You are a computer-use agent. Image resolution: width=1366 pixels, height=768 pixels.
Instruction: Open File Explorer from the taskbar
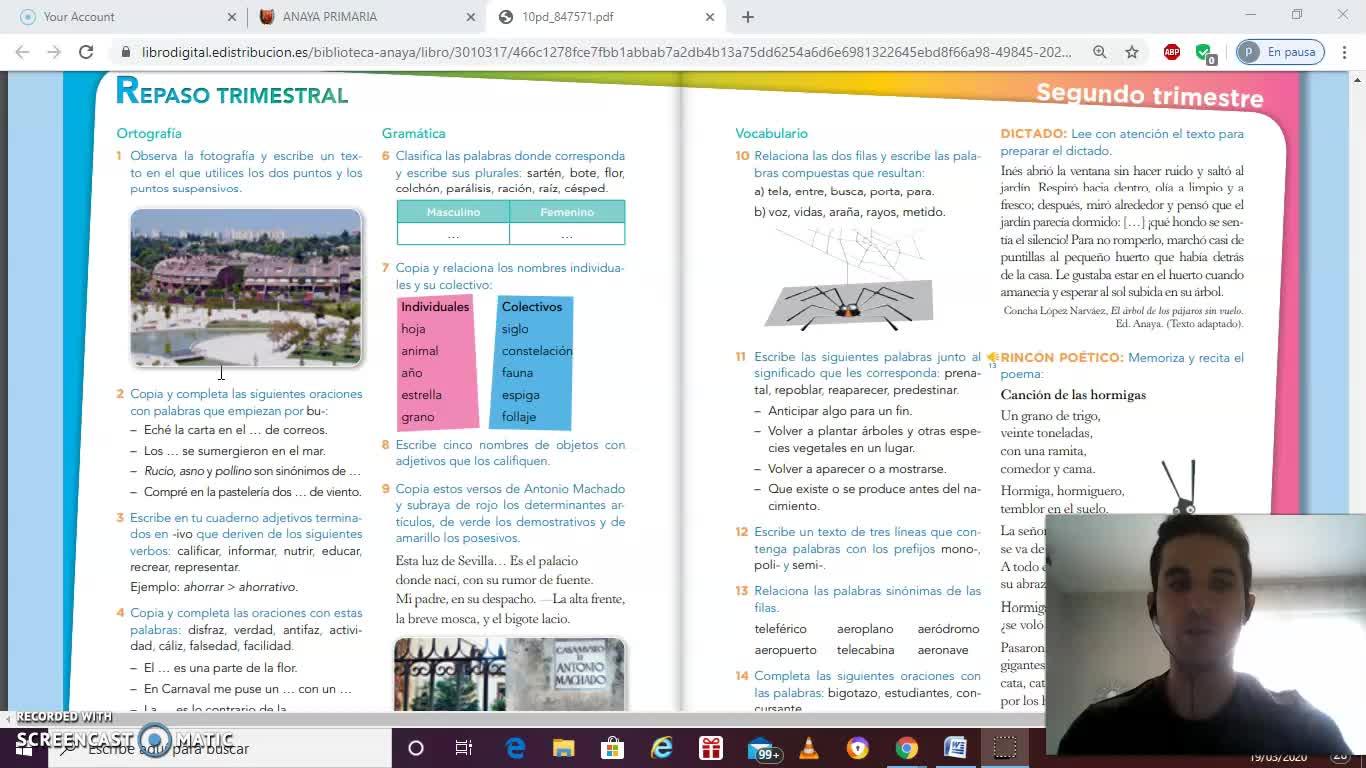pyautogui.click(x=564, y=748)
